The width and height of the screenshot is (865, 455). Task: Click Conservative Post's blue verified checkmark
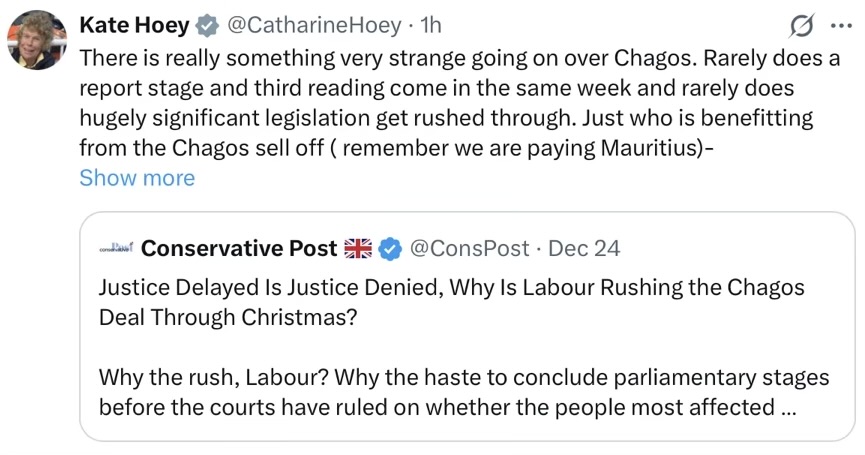click(x=390, y=248)
